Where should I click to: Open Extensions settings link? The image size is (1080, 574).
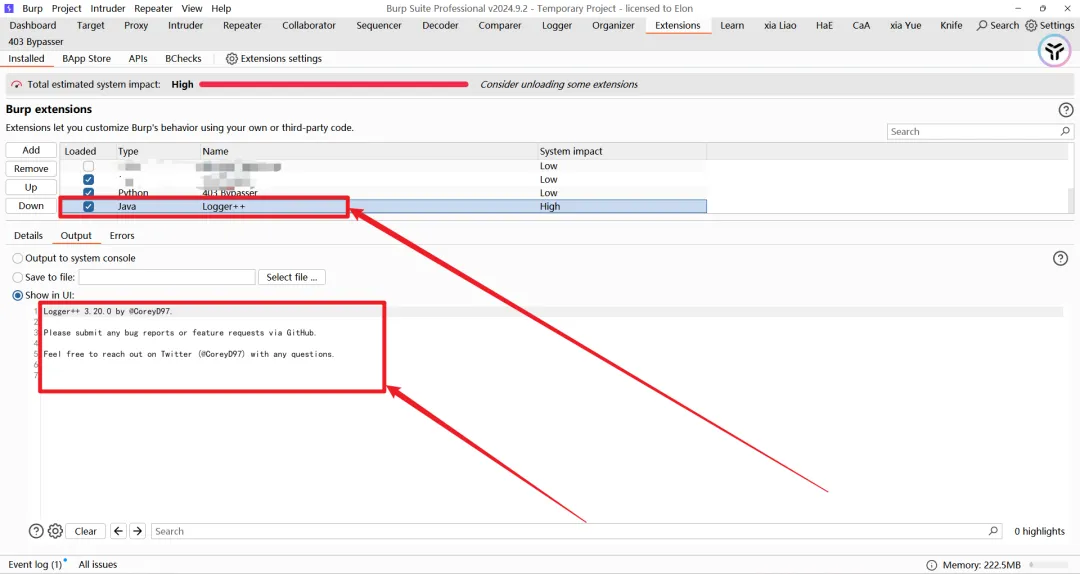pyautogui.click(x=281, y=59)
